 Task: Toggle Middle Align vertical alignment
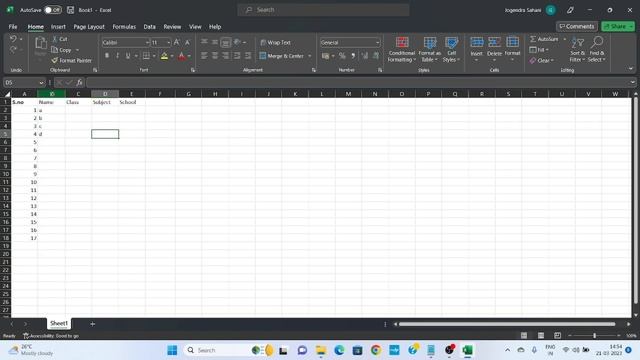coord(215,42)
